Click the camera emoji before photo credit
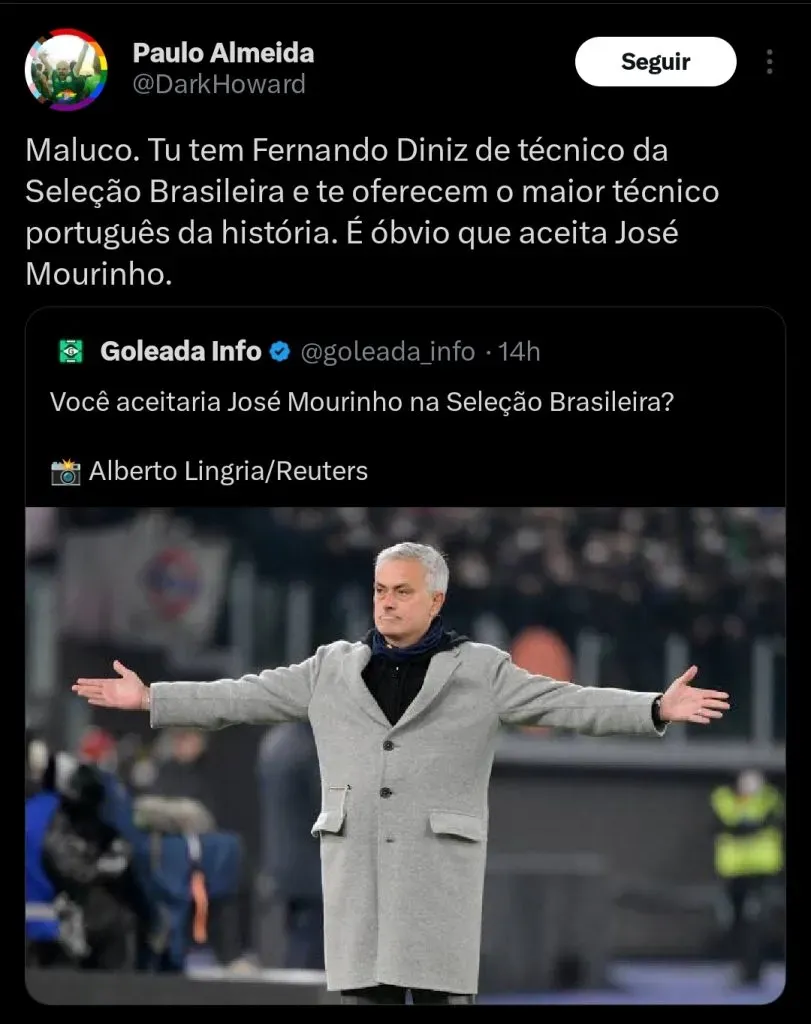The height and width of the screenshot is (1024, 811). (x=66, y=471)
